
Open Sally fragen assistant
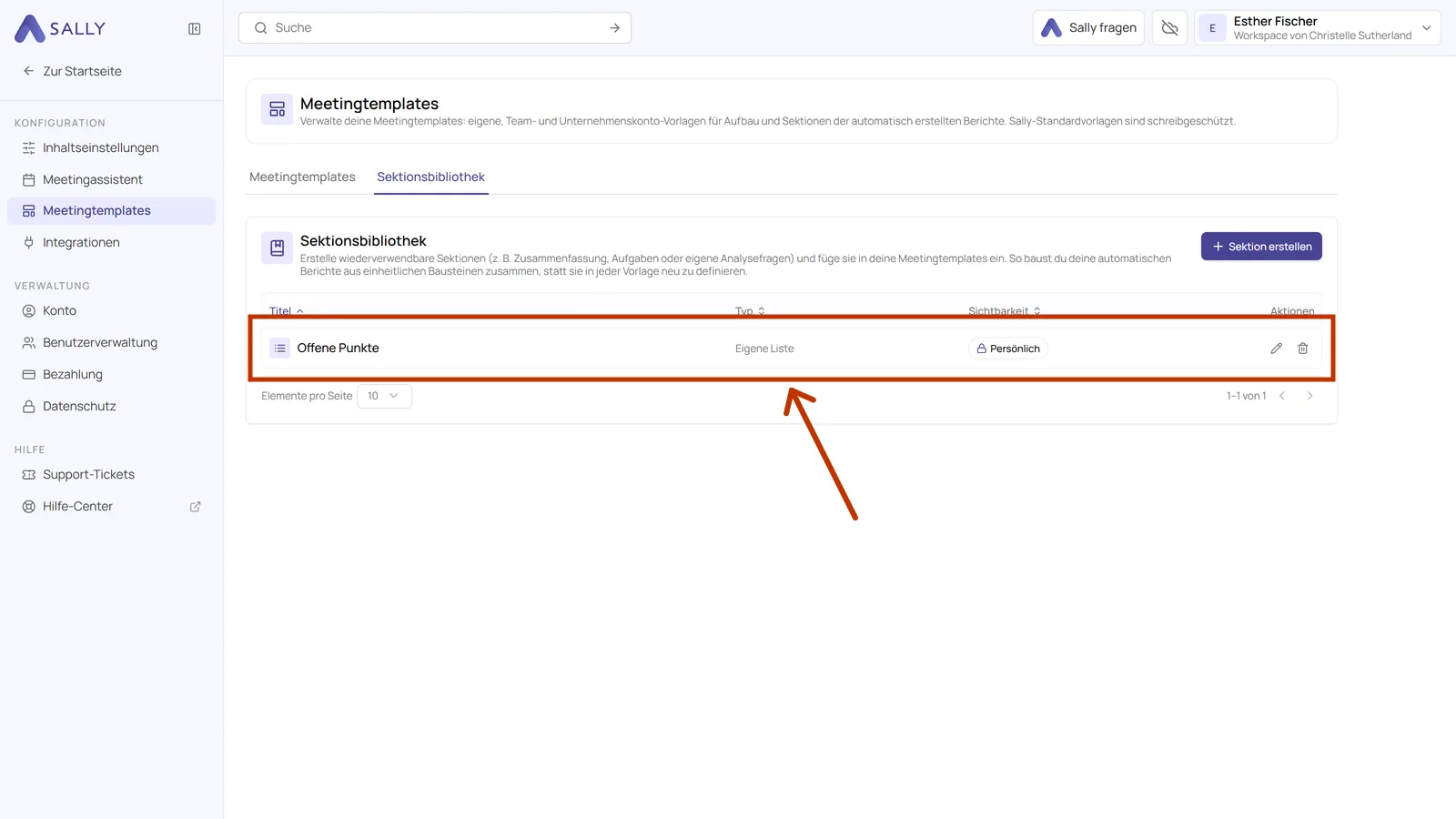point(1089,28)
